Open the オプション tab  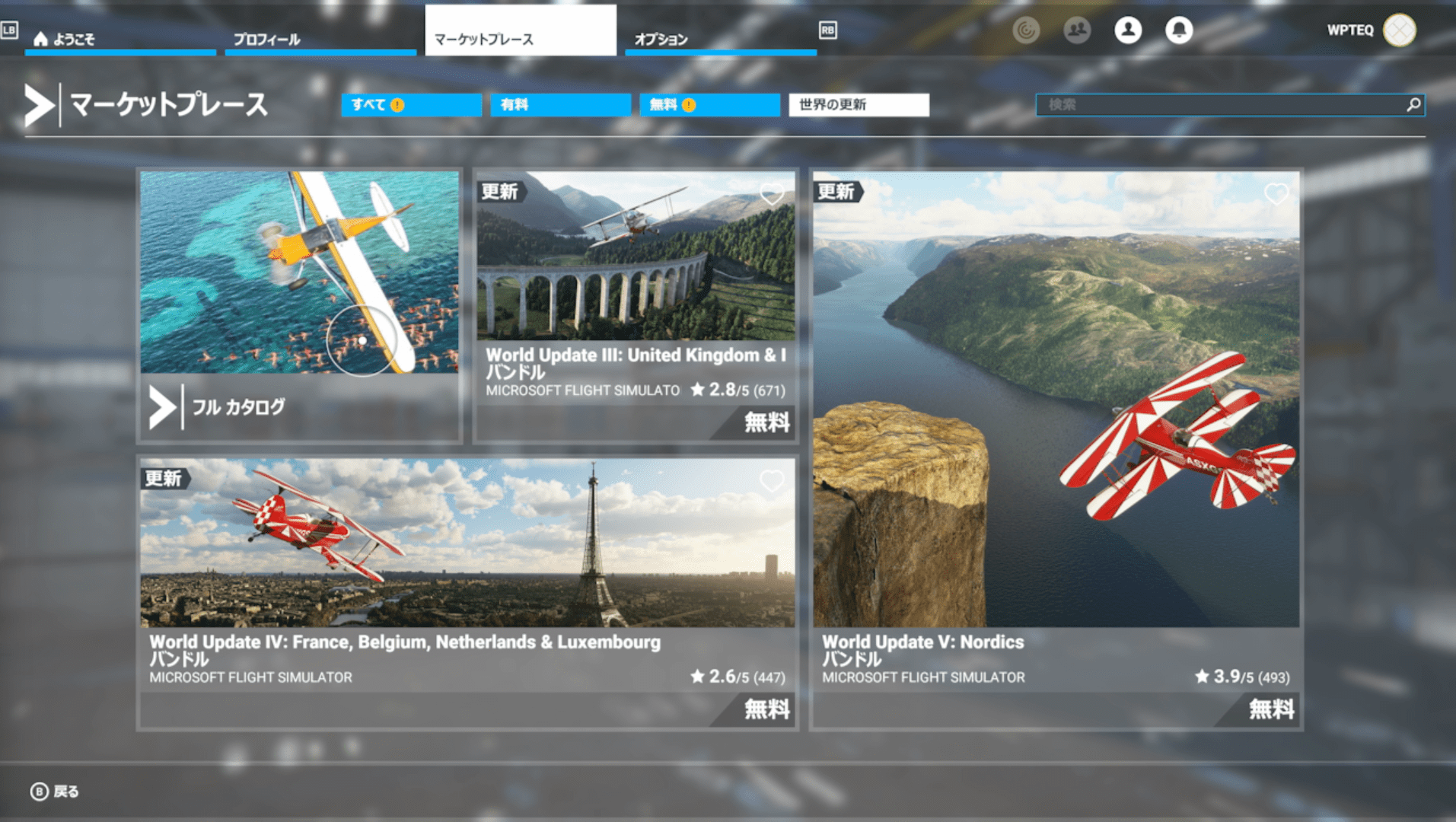(x=721, y=38)
